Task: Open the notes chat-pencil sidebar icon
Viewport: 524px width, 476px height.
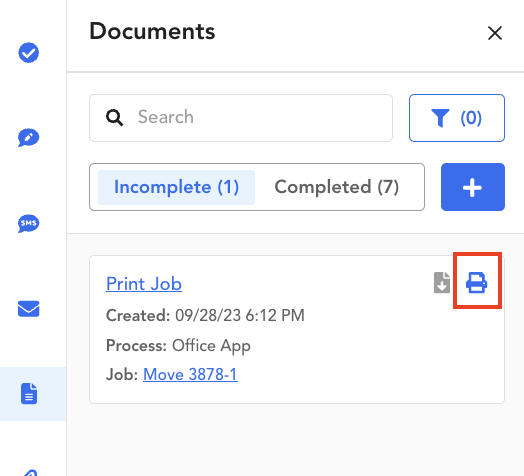Action: [28, 137]
